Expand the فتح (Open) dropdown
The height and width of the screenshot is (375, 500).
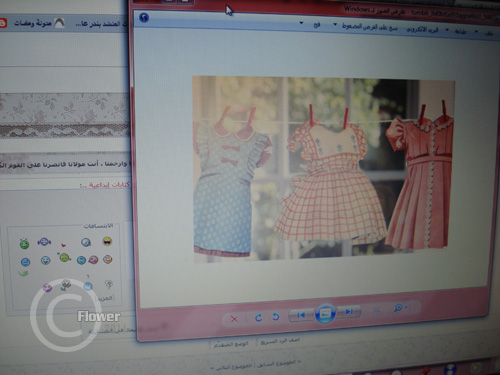tap(302, 24)
